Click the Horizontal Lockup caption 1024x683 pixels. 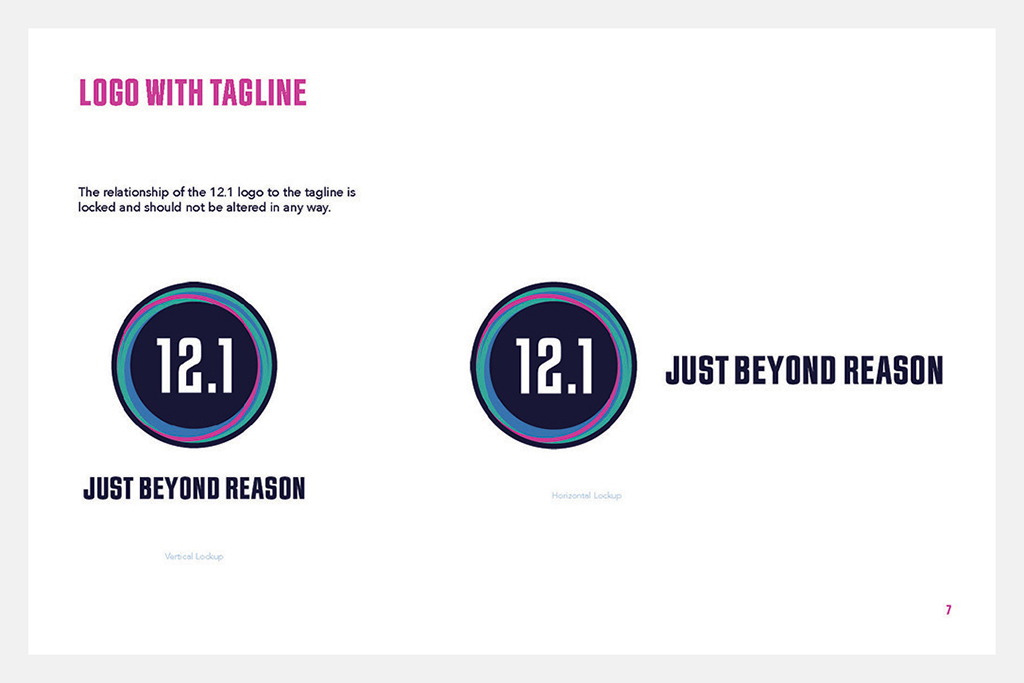pyautogui.click(x=586, y=494)
